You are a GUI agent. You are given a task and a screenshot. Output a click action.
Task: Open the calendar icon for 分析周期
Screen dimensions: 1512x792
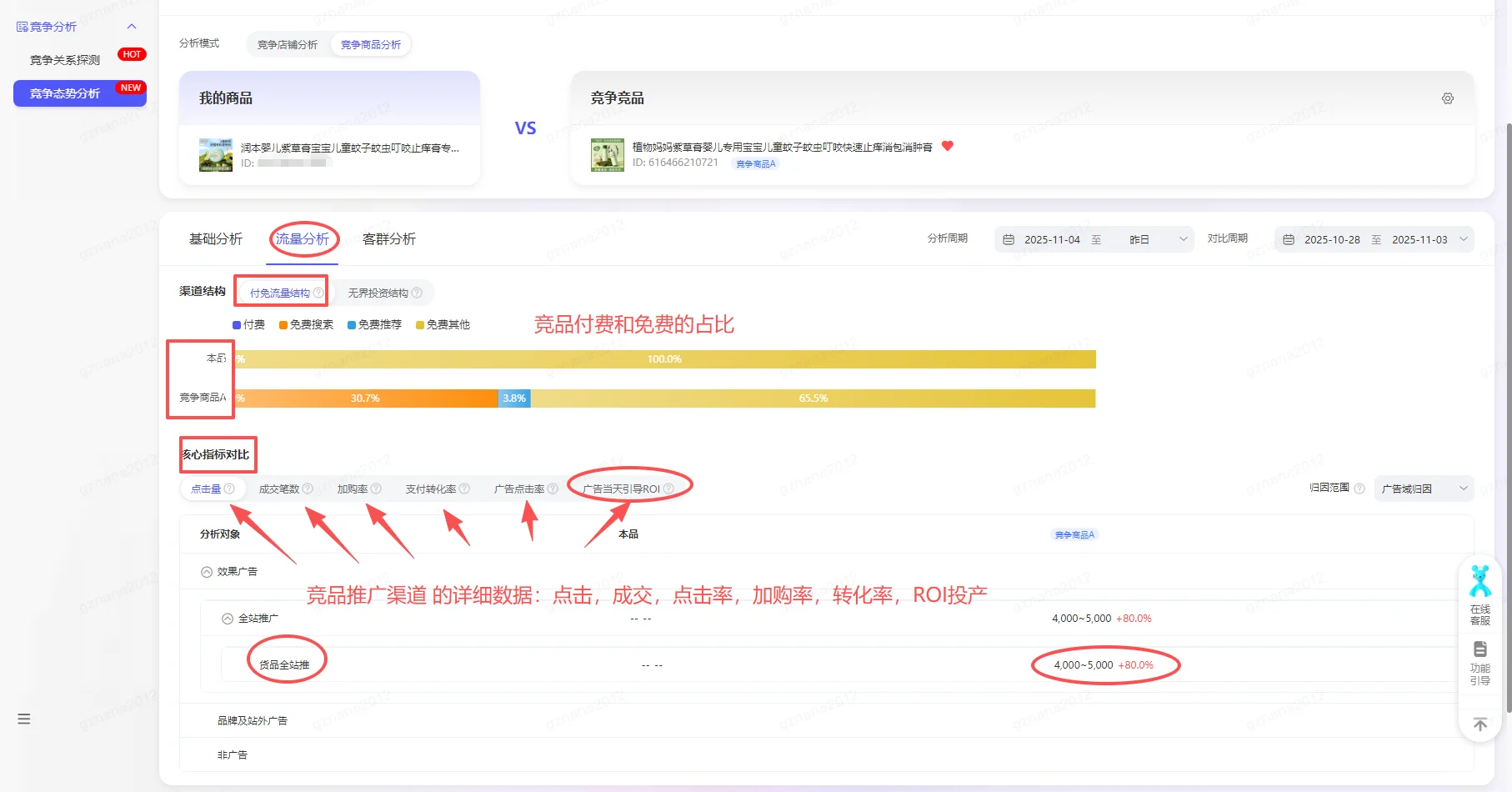click(1008, 239)
